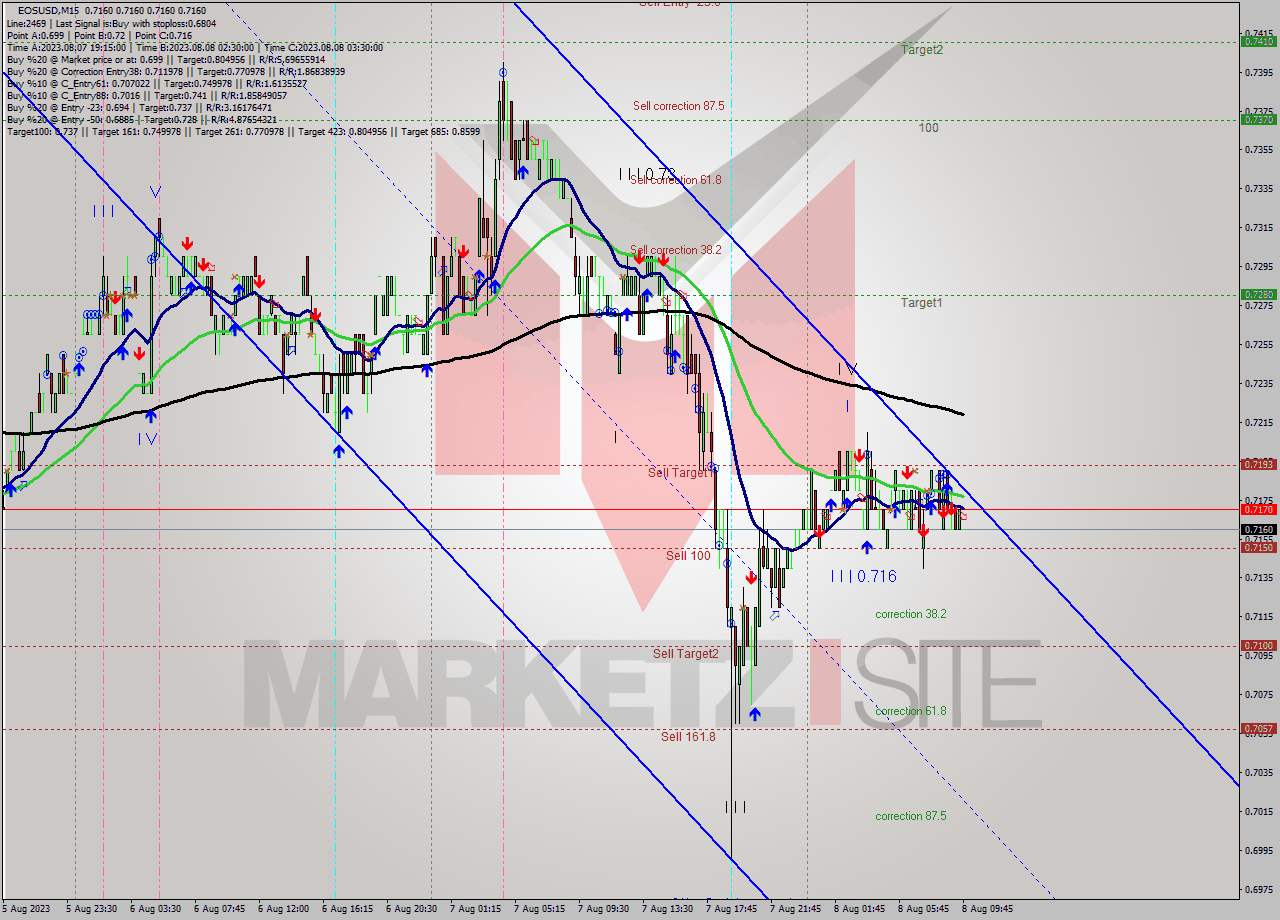1280x920 pixels.
Task: Click the 'I I I 0.716' wave label
Action: point(863,576)
